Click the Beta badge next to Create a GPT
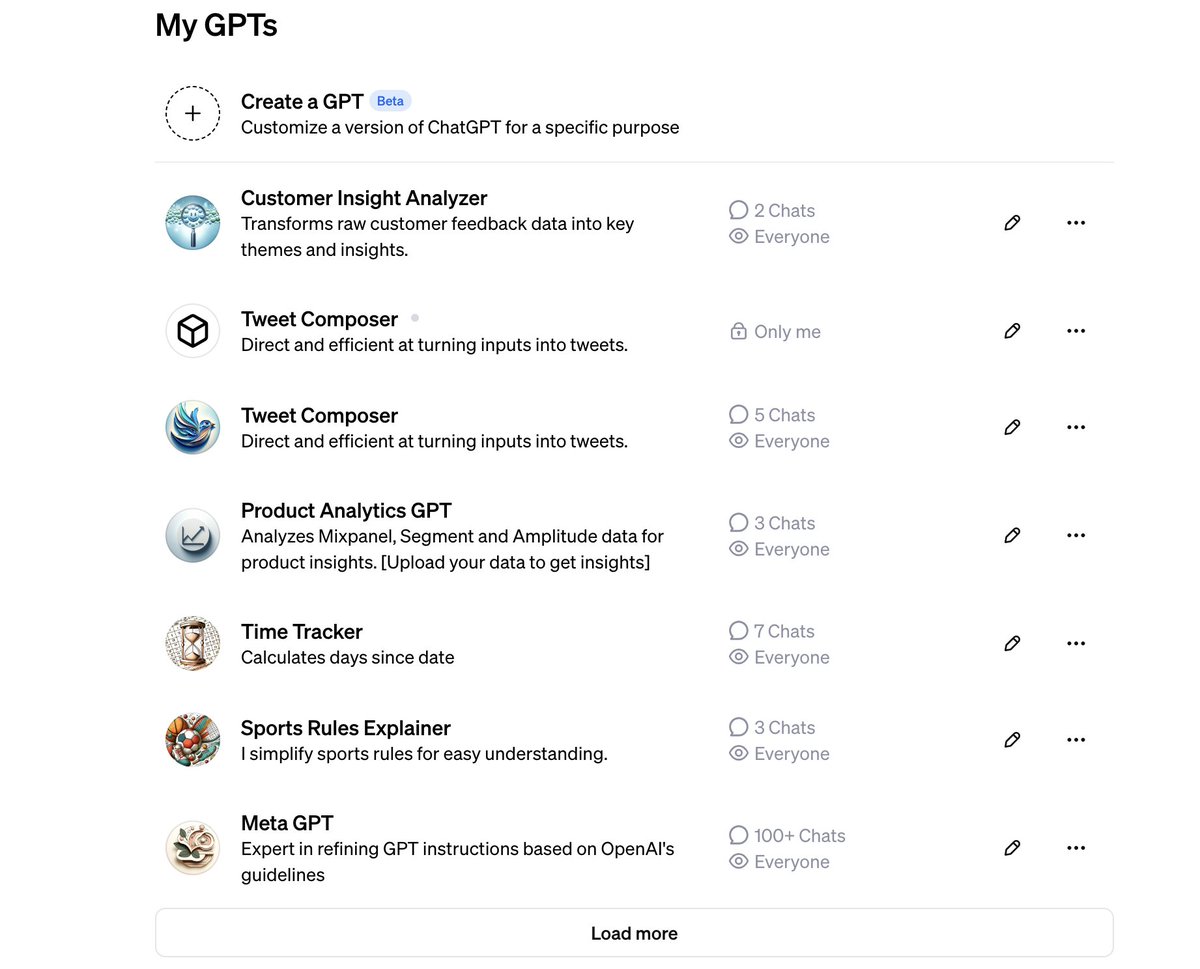This screenshot has height=969, width=1200. [x=390, y=101]
